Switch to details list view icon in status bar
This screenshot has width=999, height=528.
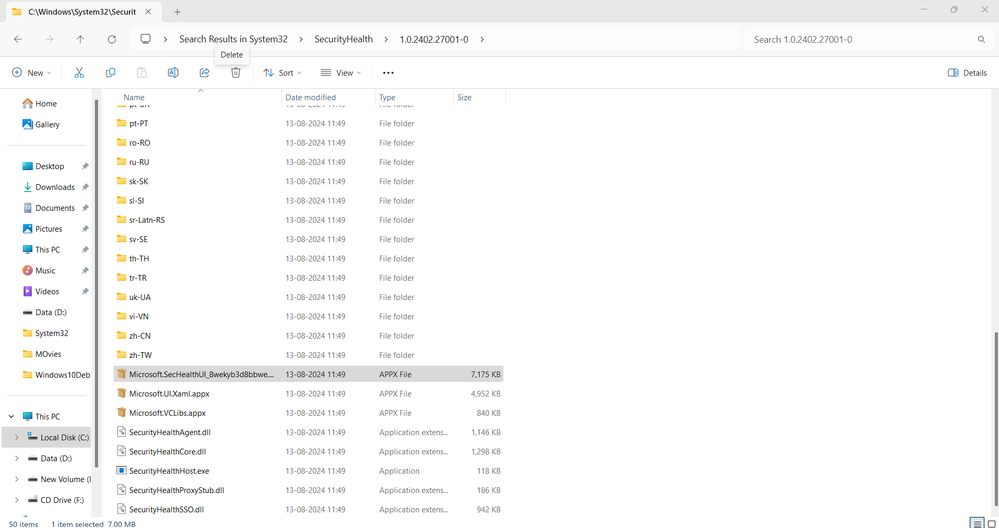point(977,523)
